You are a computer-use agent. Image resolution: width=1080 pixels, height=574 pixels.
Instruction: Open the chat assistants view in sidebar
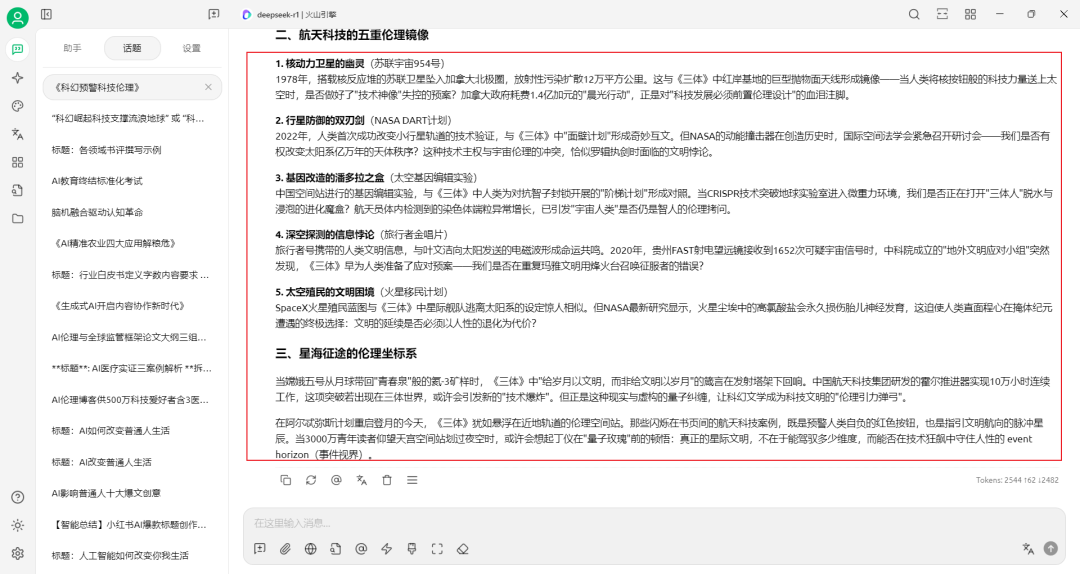pos(18,49)
